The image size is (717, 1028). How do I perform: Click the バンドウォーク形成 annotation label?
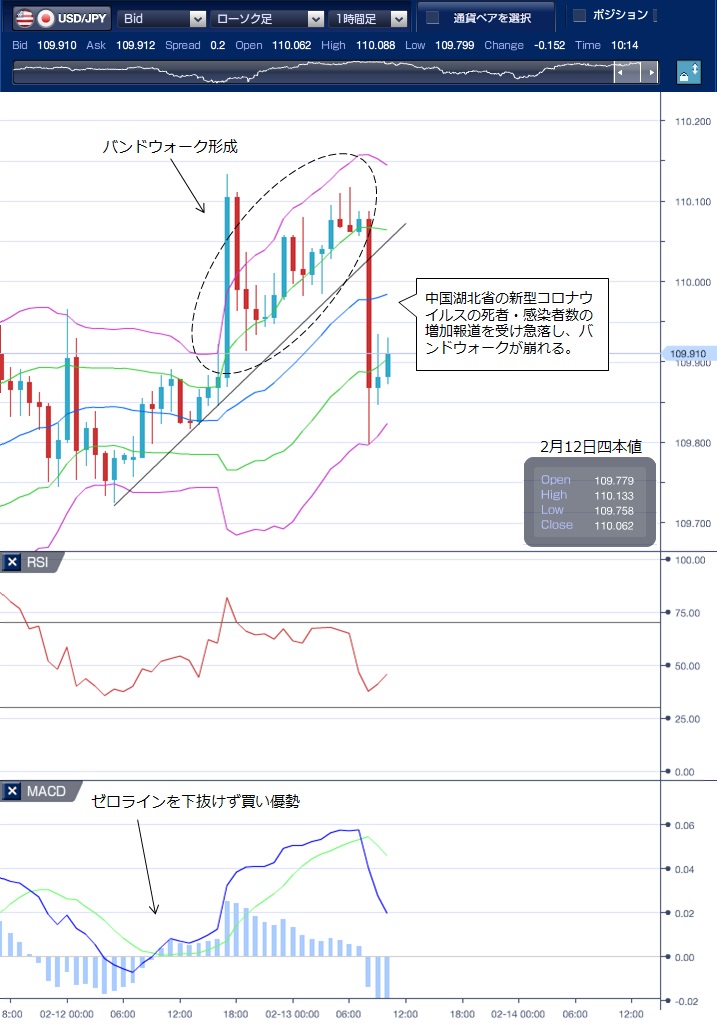coord(170,147)
